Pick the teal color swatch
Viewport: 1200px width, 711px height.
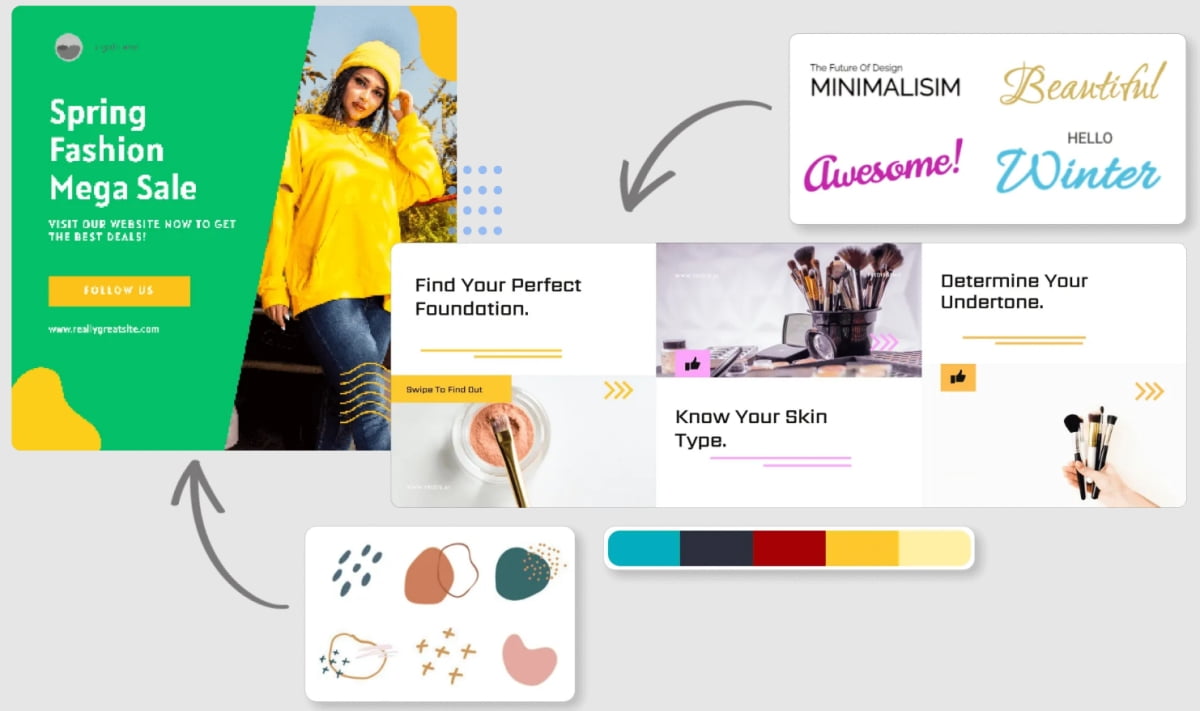(644, 549)
